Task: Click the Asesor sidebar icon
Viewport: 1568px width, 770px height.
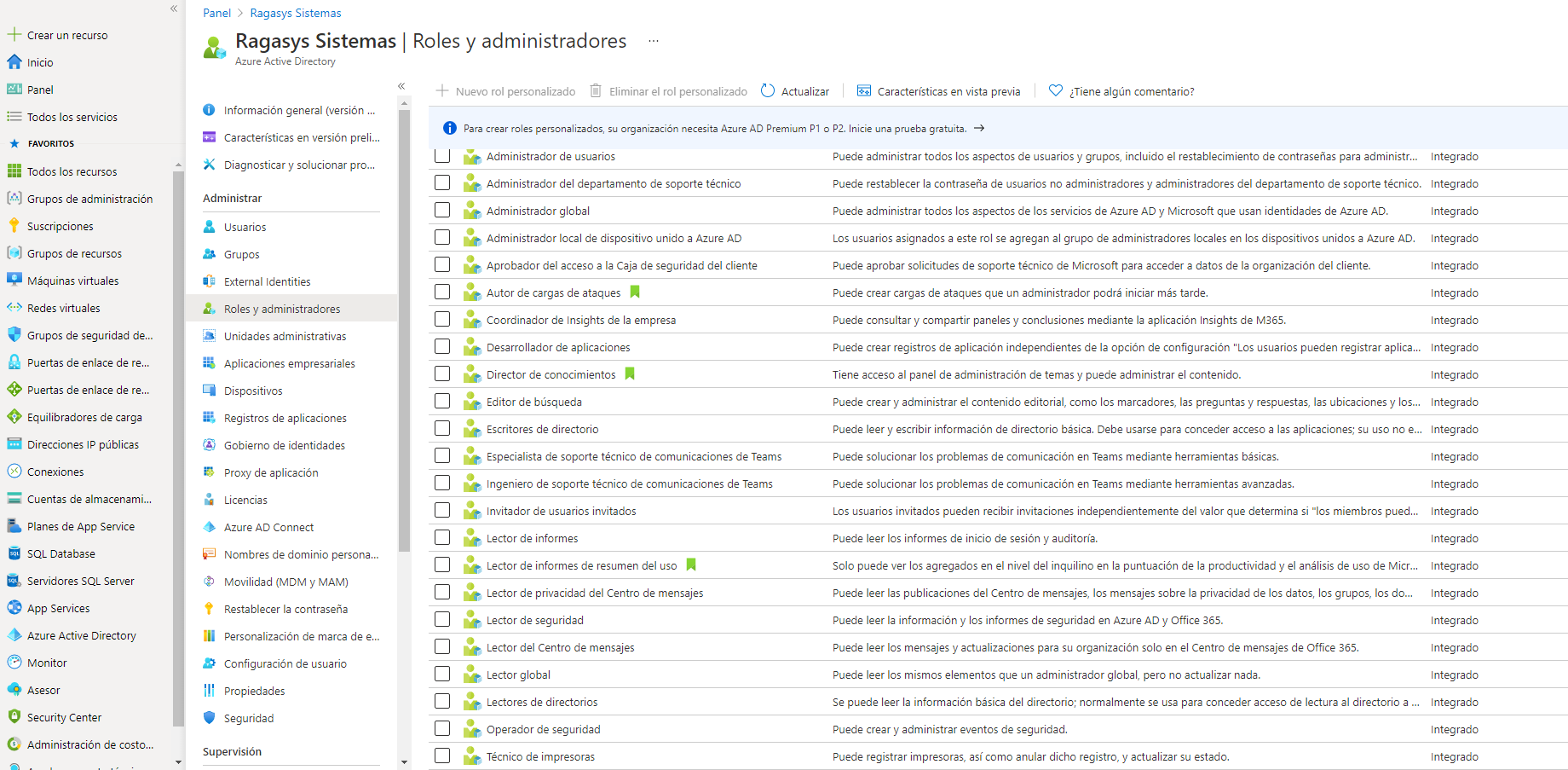Action: coord(14,690)
